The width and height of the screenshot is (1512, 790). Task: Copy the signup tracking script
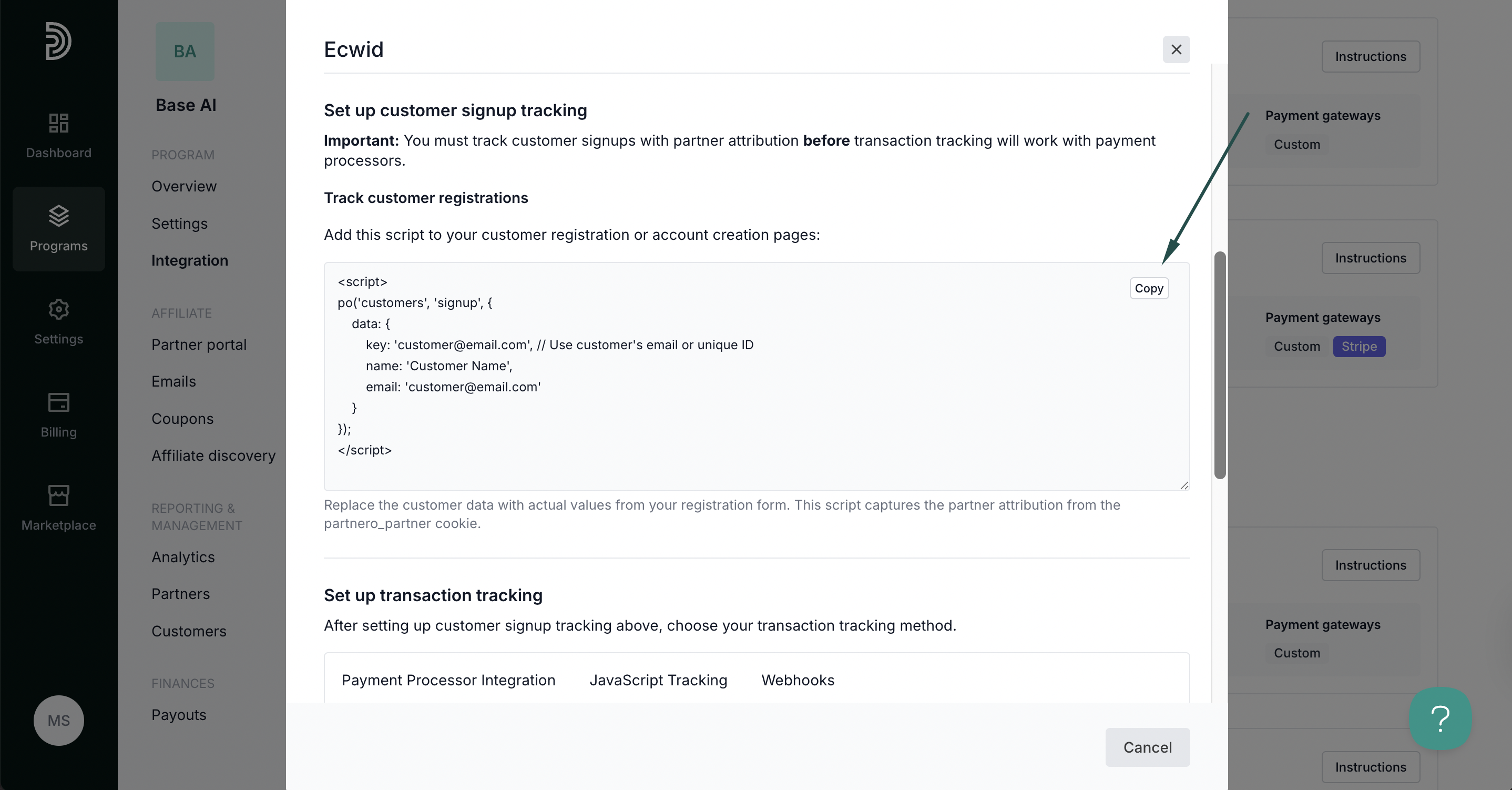point(1149,288)
